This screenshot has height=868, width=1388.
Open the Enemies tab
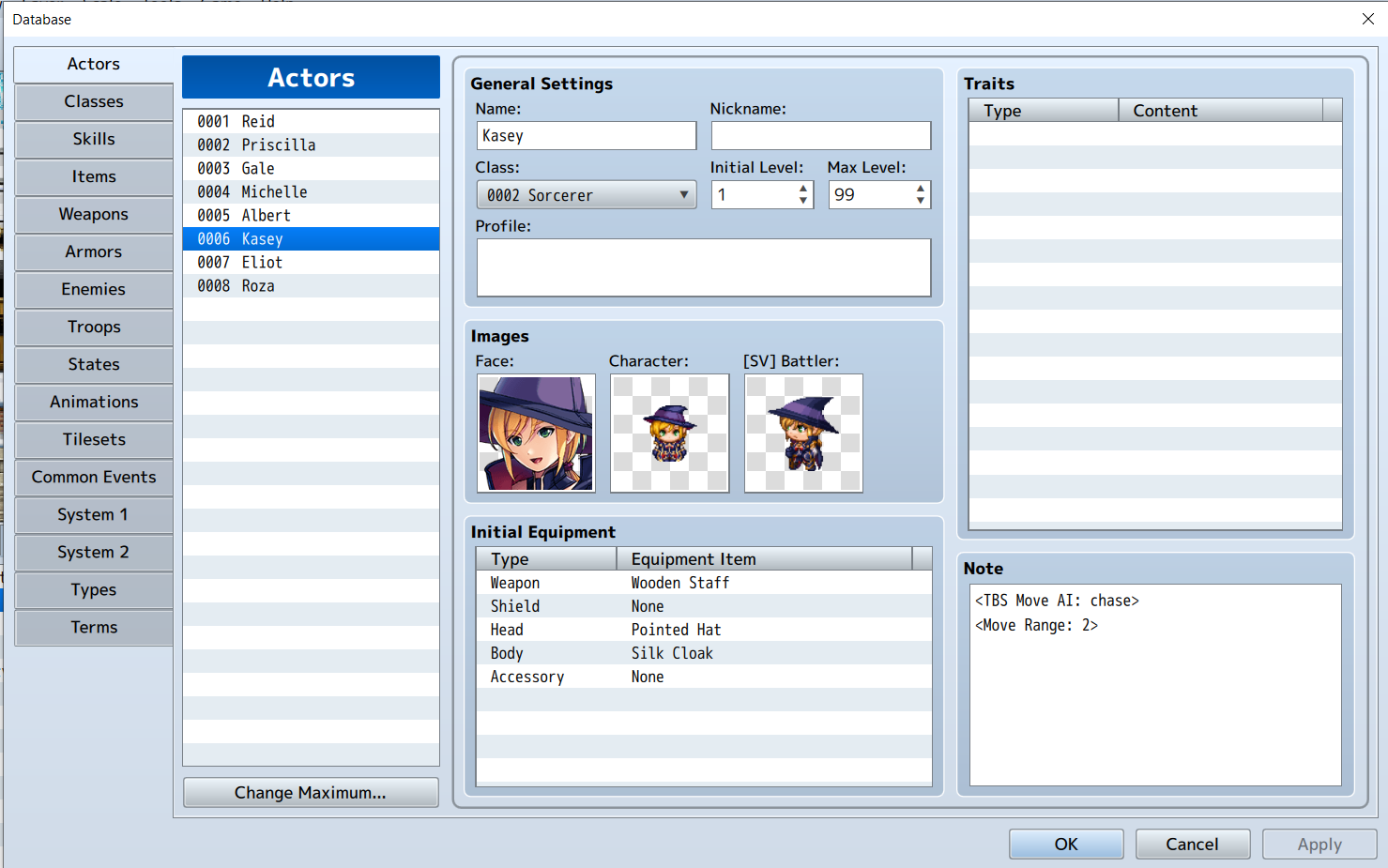[x=94, y=289]
